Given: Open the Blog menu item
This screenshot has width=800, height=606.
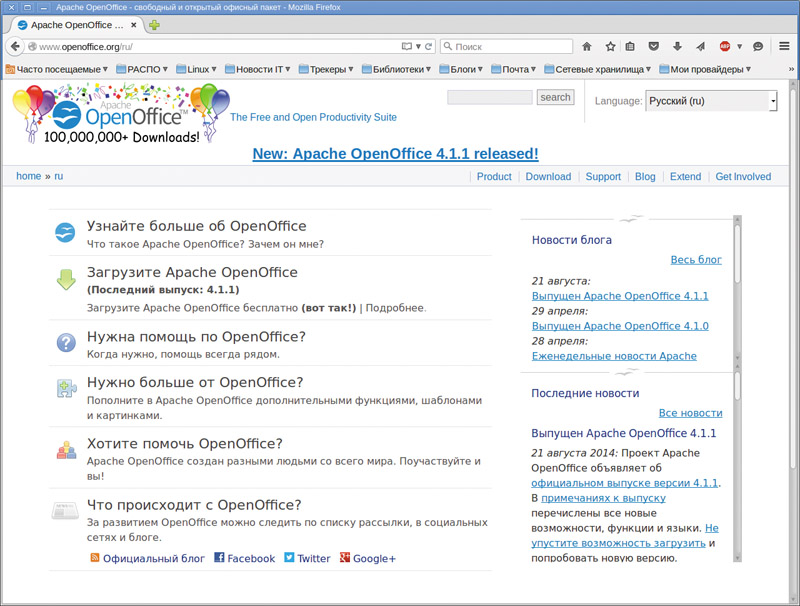Looking at the screenshot, I should click(645, 176).
